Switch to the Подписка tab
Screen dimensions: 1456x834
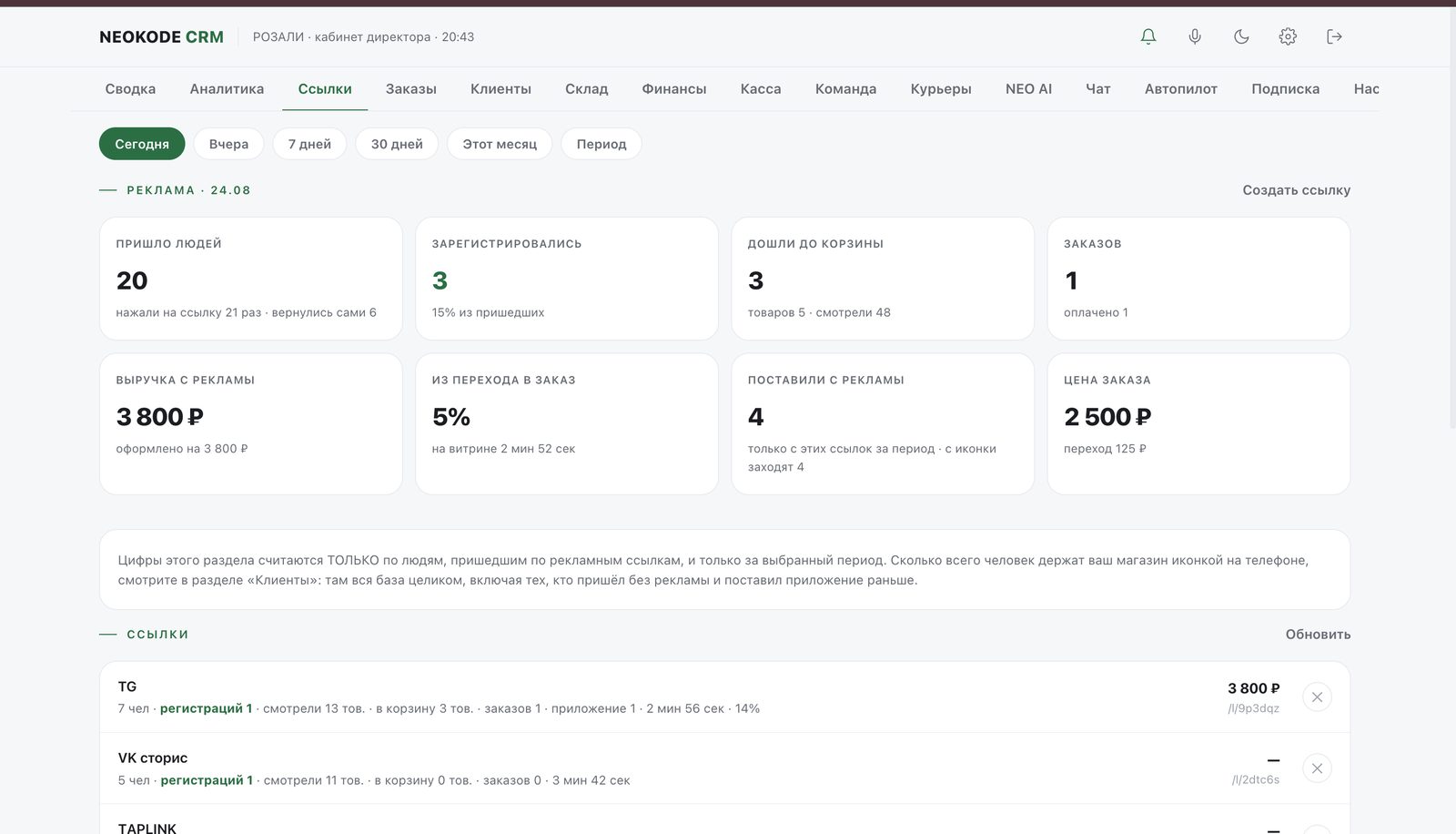click(1285, 88)
